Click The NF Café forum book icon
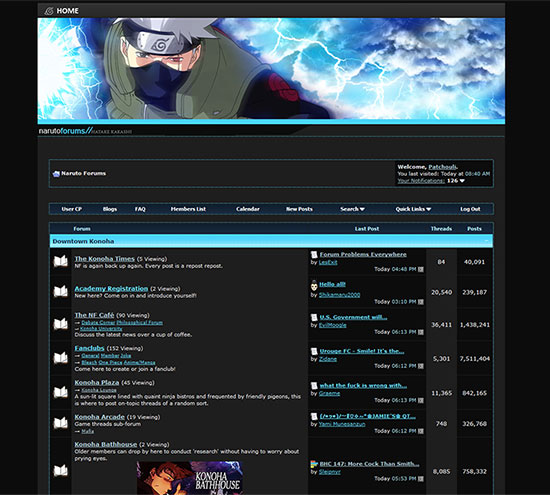 pos(60,324)
